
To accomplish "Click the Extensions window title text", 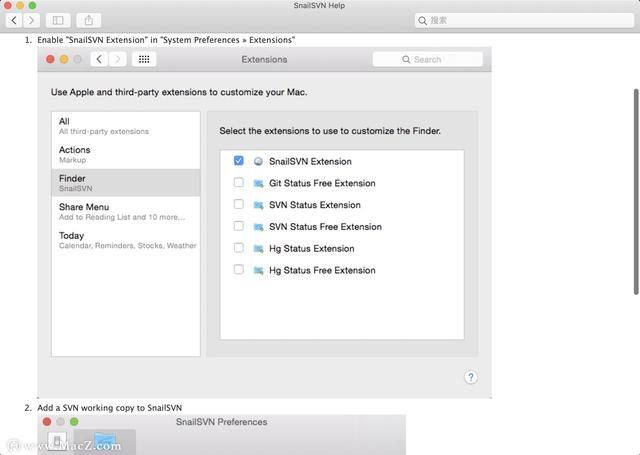I will 264,60.
